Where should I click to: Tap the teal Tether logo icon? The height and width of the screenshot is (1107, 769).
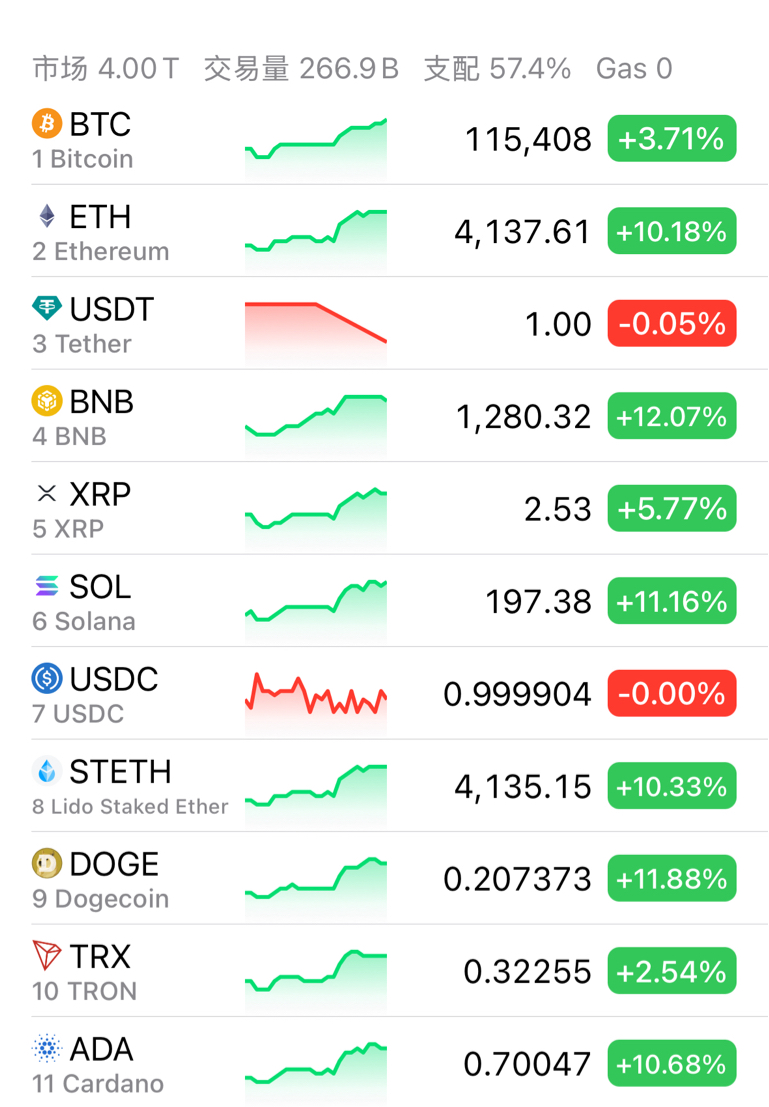tap(47, 309)
